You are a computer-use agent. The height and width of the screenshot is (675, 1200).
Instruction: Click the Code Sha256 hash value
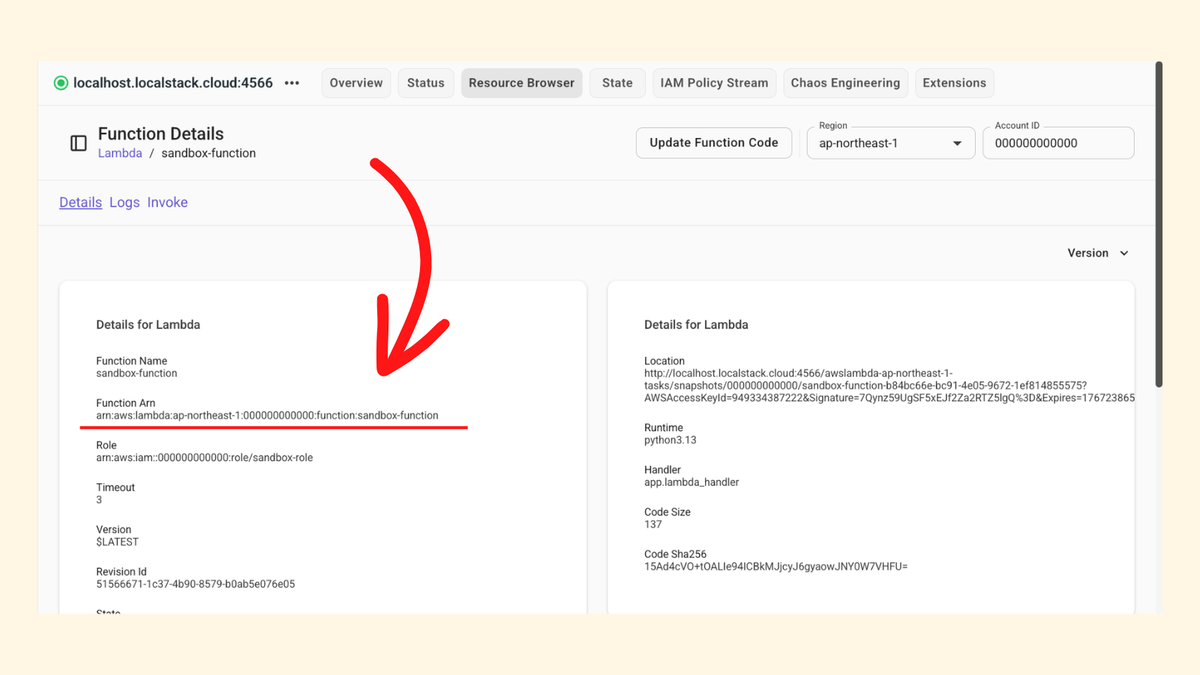tap(775, 566)
